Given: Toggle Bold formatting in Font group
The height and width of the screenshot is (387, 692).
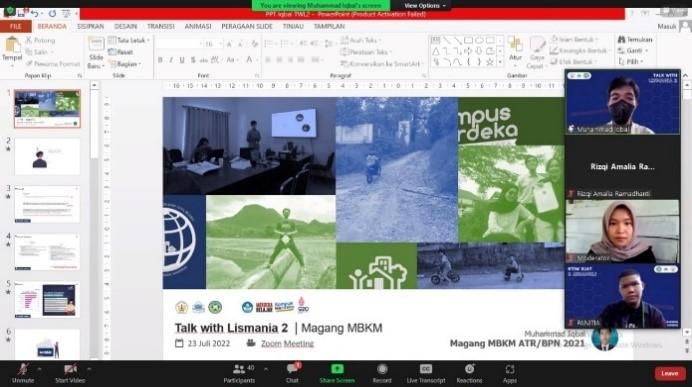Looking at the screenshot, I should [160, 60].
